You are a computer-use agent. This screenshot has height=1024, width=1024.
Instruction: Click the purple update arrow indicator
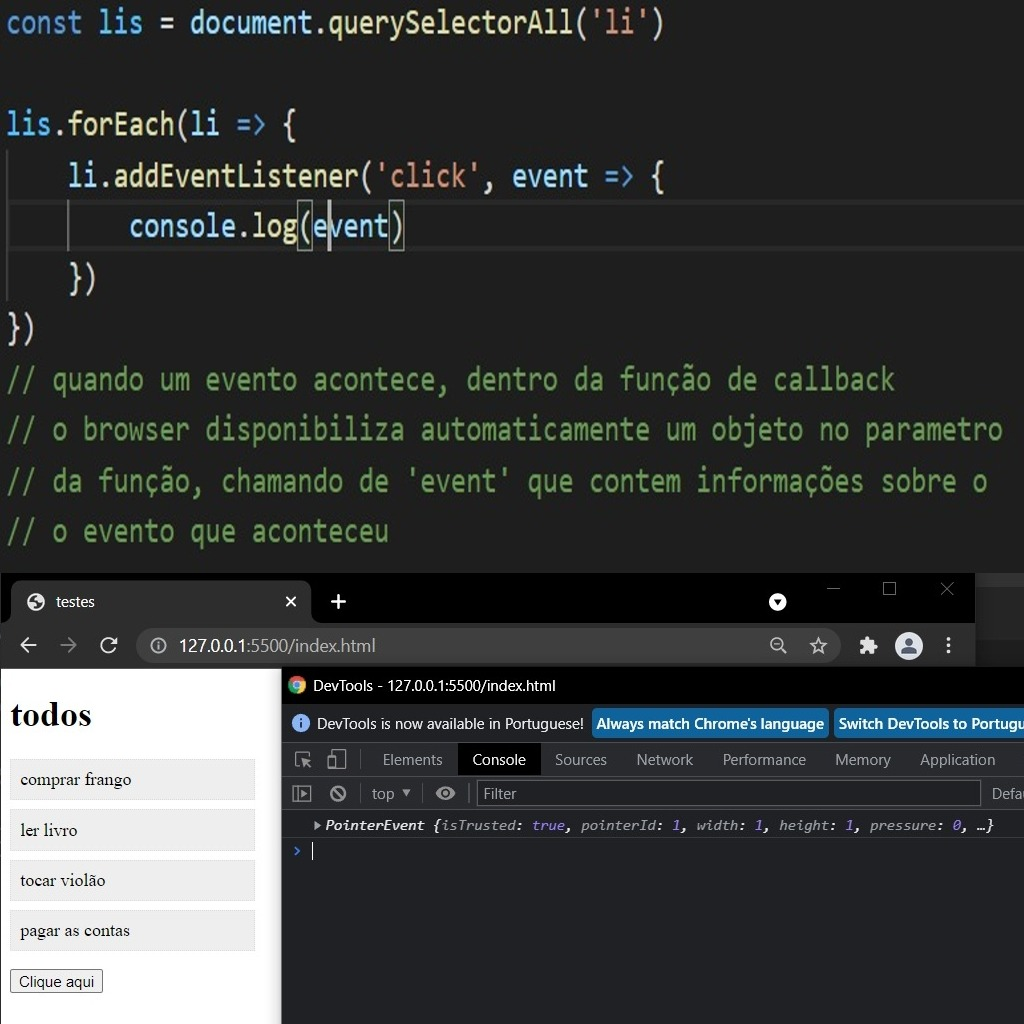(x=777, y=601)
